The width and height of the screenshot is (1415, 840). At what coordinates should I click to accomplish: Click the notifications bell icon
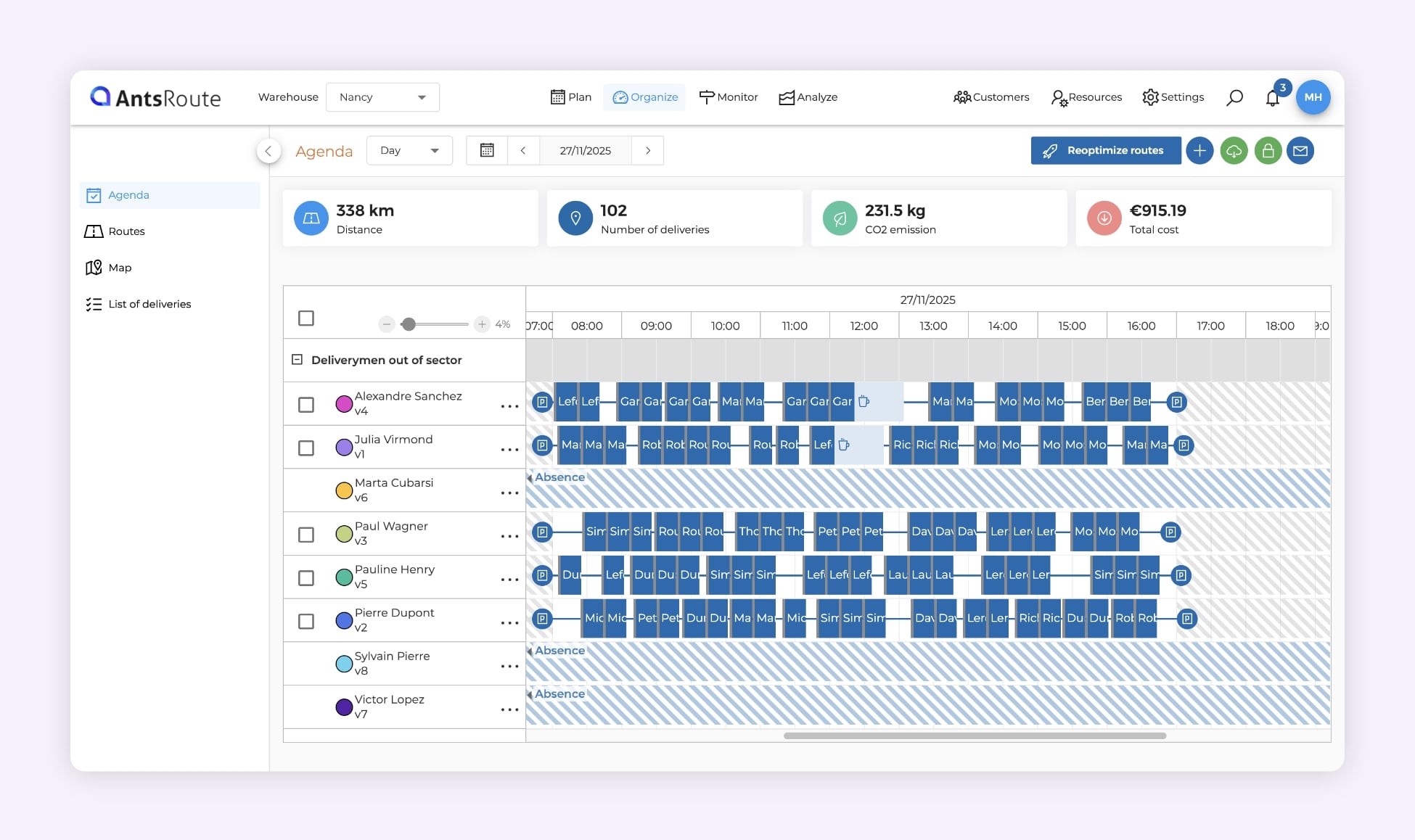1272,98
